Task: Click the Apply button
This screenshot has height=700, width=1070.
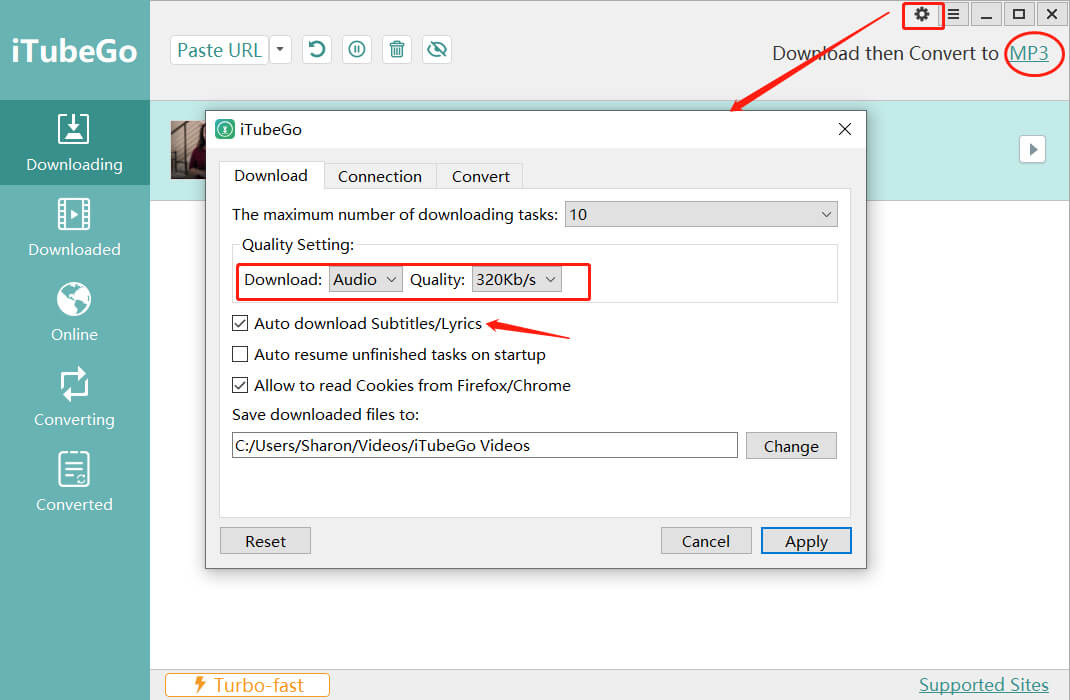Action: tap(806, 541)
